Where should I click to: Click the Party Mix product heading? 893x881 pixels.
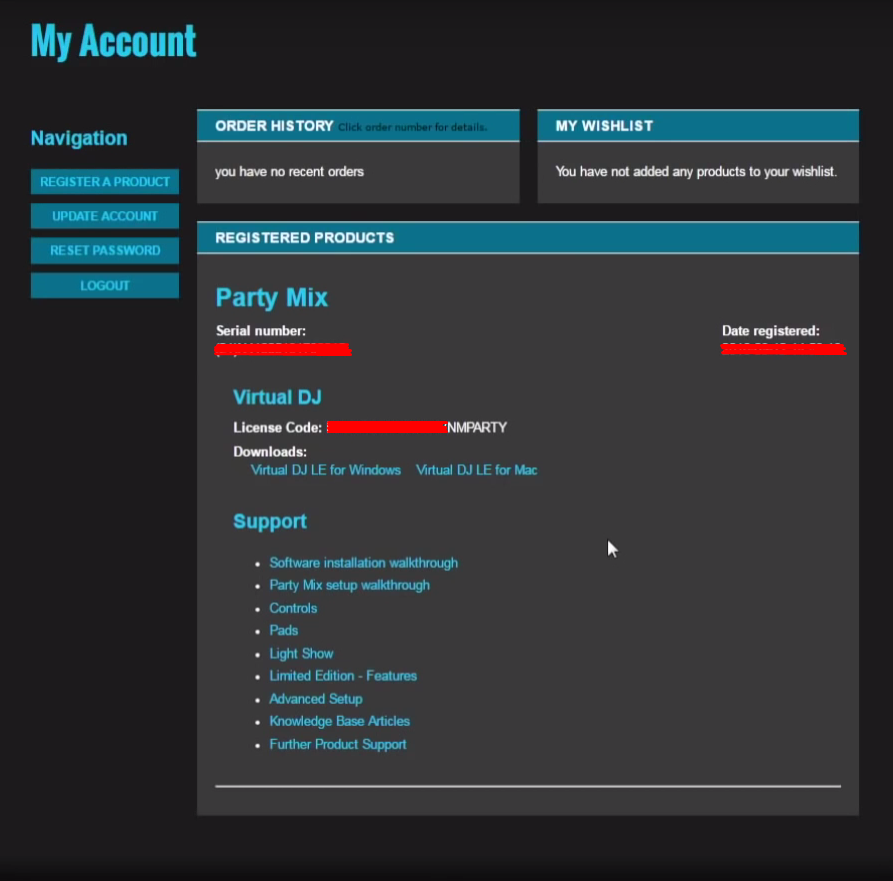[272, 298]
